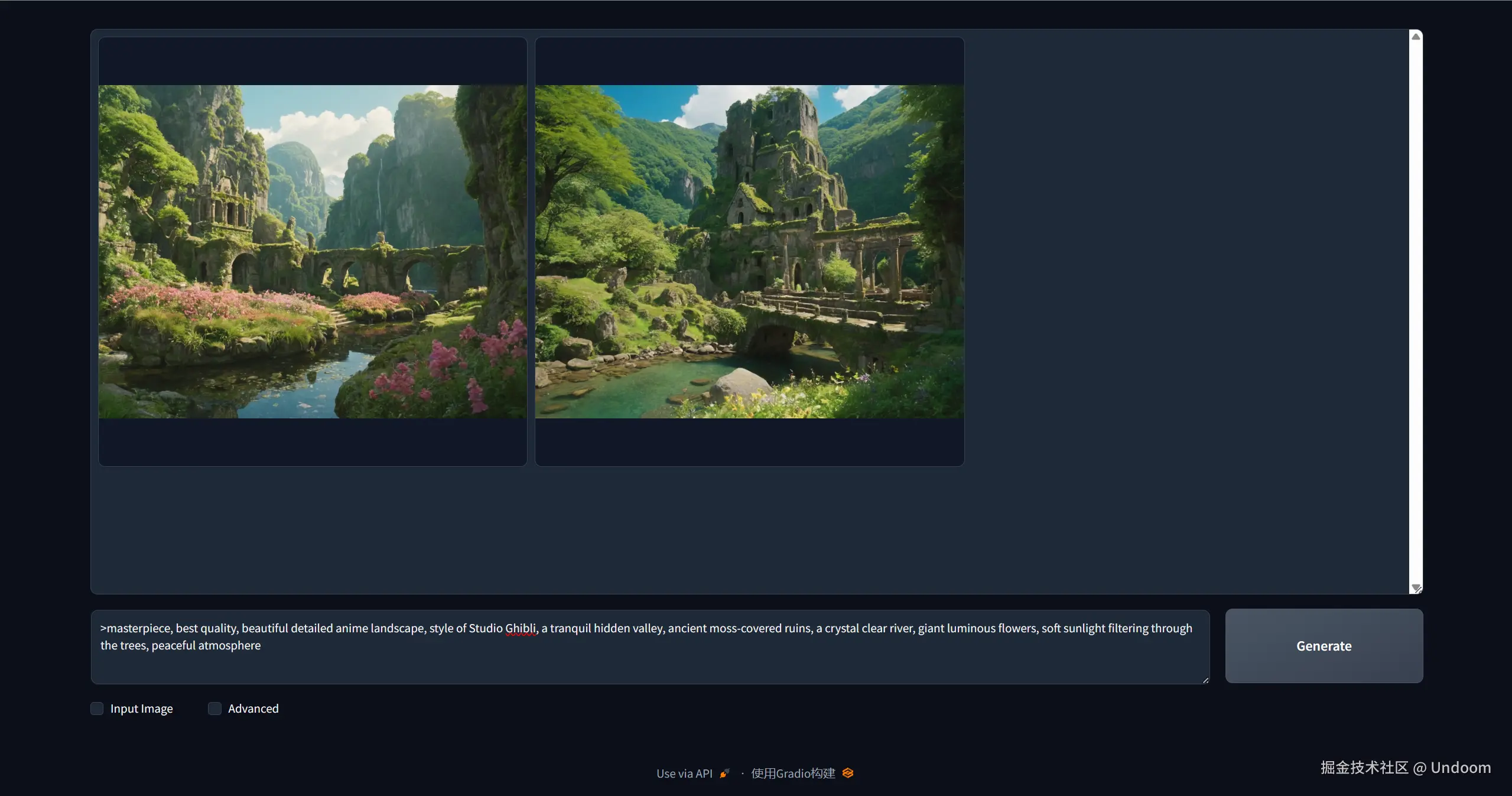Open the 'Use via API' link
Screen dimensions: 1512x796
[x=684, y=774]
